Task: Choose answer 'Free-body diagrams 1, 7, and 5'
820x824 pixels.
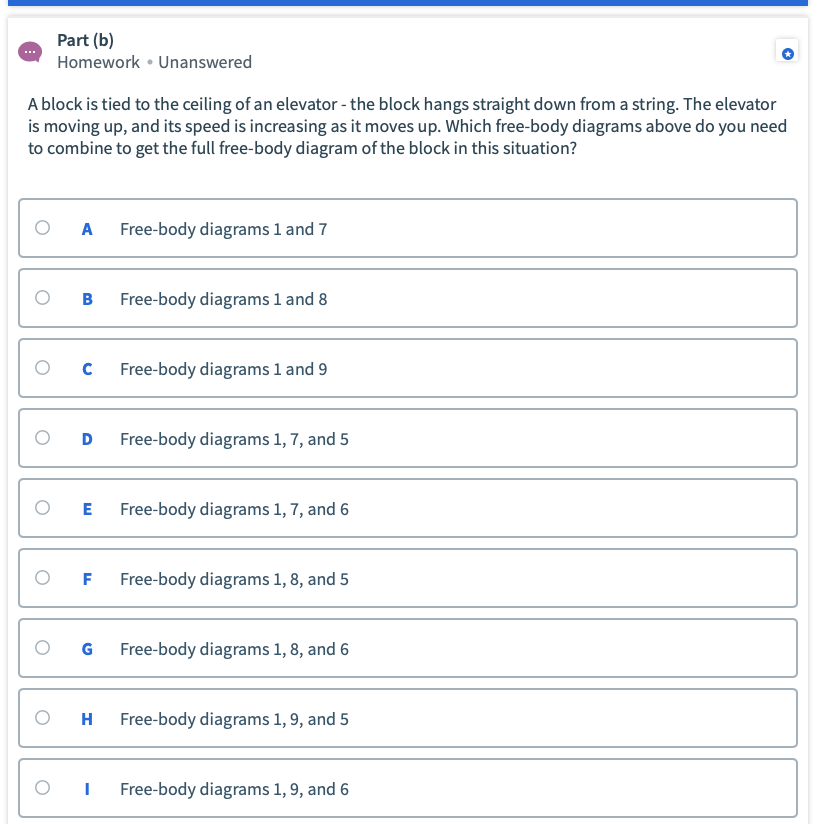Action: (408, 438)
